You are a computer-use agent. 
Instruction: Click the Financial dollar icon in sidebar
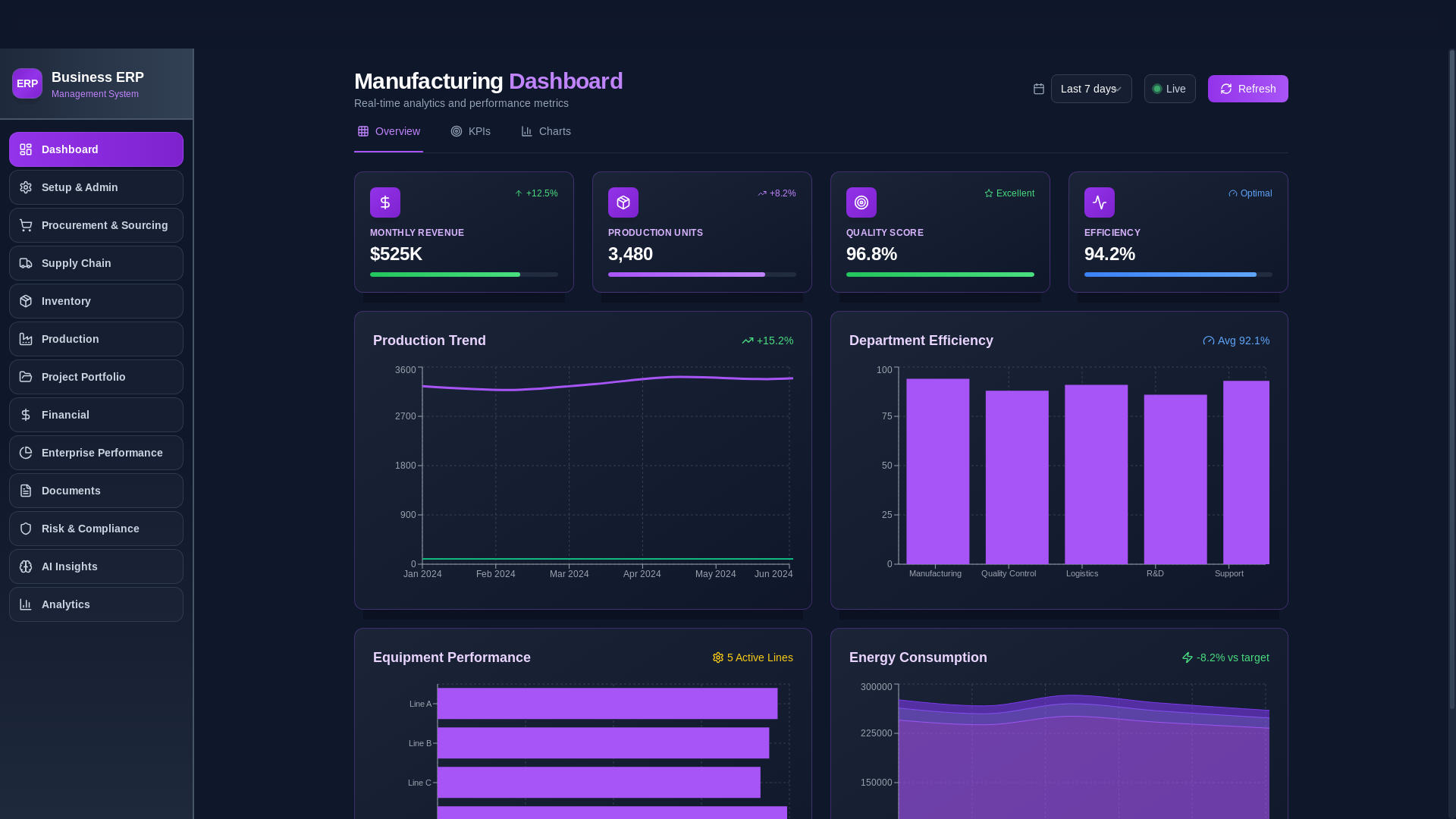pyautogui.click(x=26, y=415)
